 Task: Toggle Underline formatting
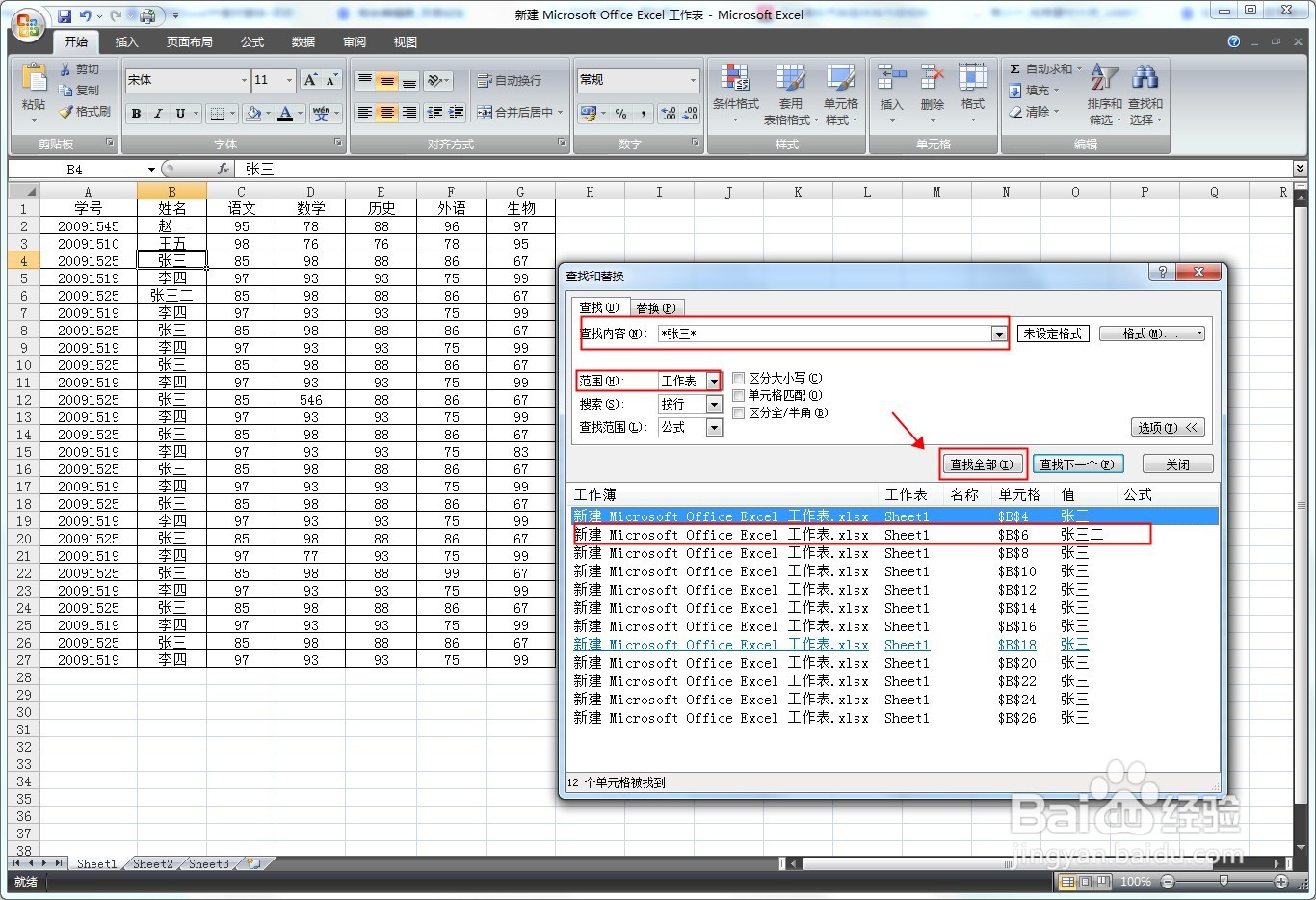tap(180, 114)
